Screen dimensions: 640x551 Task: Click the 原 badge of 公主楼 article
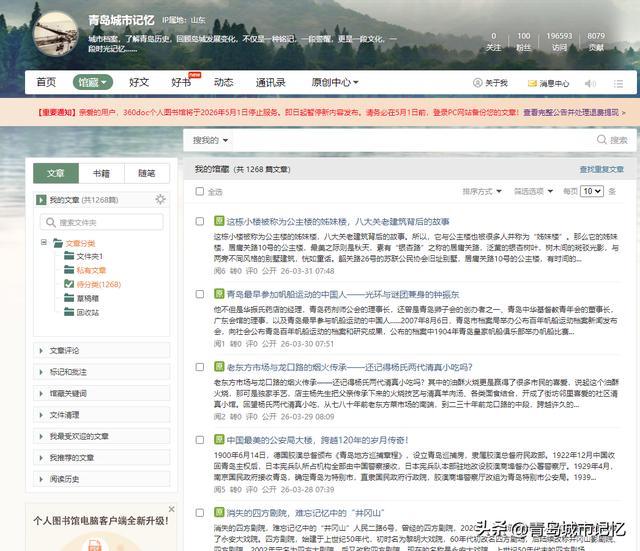point(219,221)
